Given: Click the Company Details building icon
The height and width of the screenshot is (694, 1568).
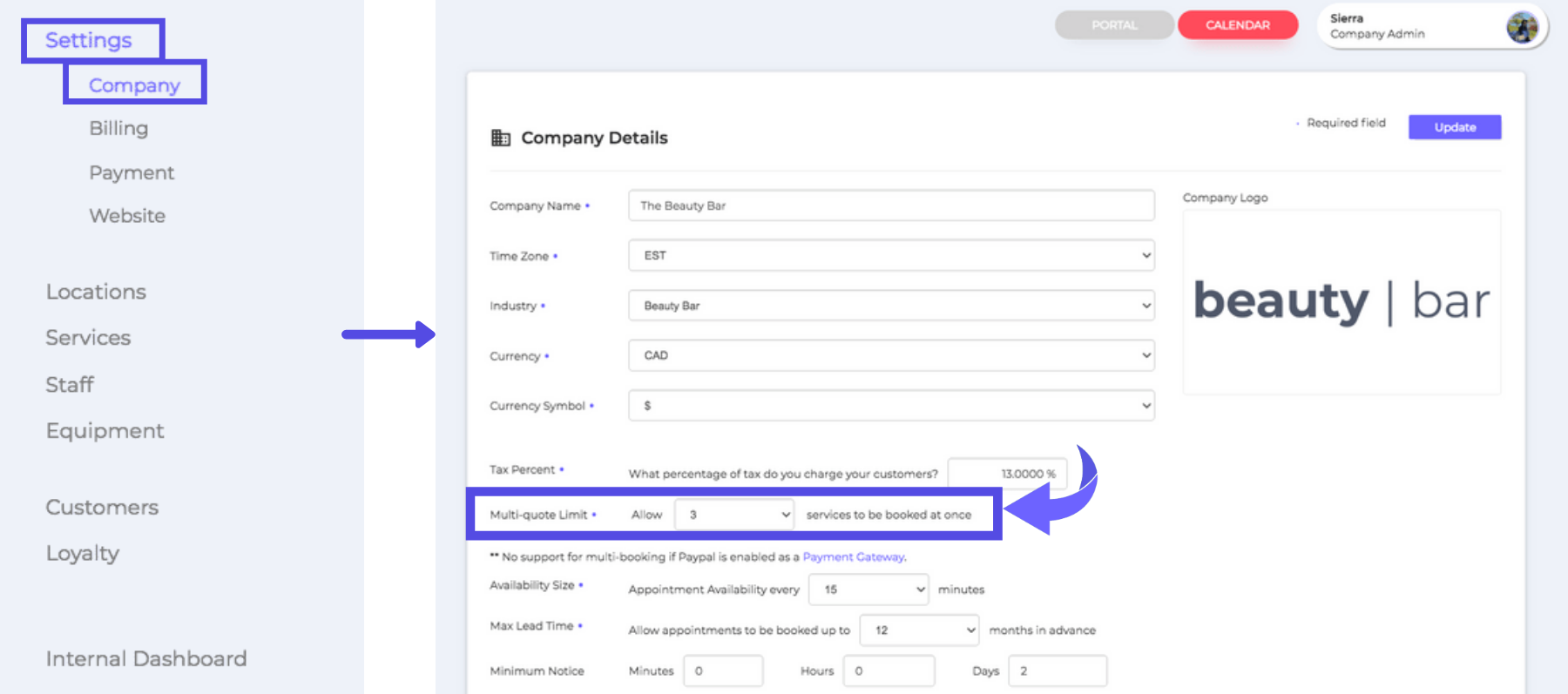Looking at the screenshot, I should [x=501, y=138].
